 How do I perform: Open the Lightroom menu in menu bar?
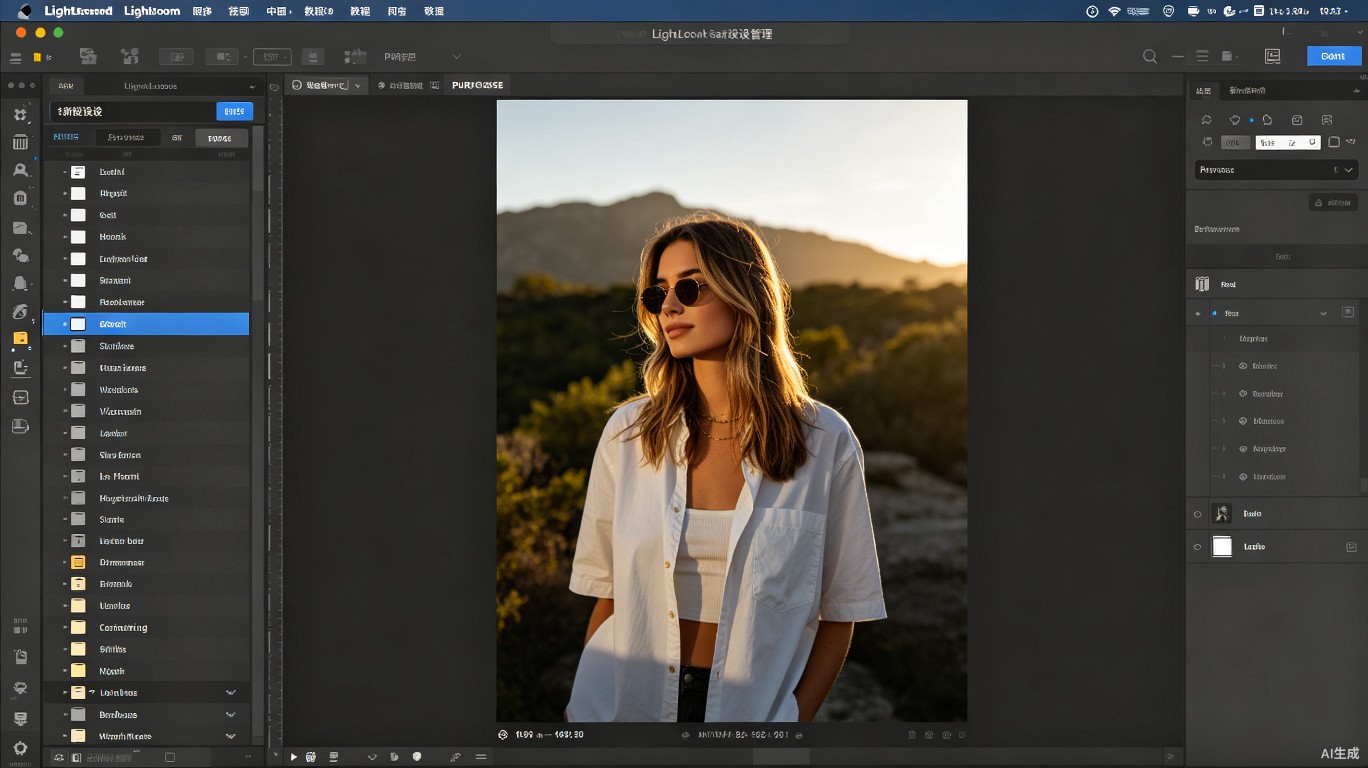[152, 11]
